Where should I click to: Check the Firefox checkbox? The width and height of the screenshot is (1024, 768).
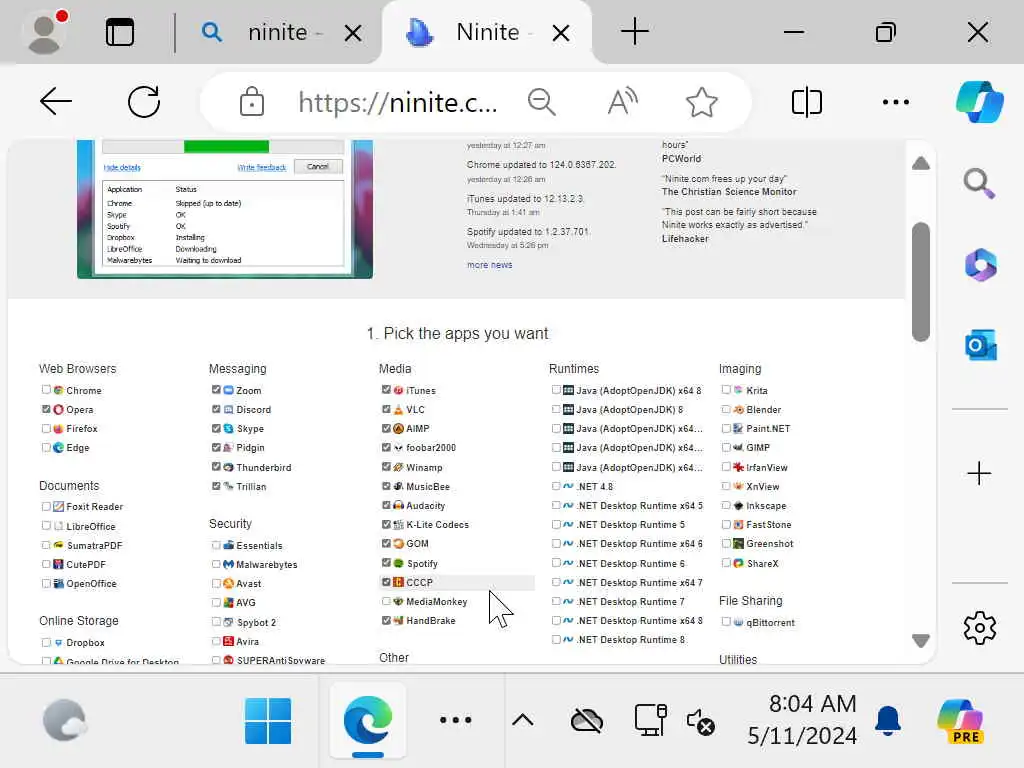coord(46,428)
